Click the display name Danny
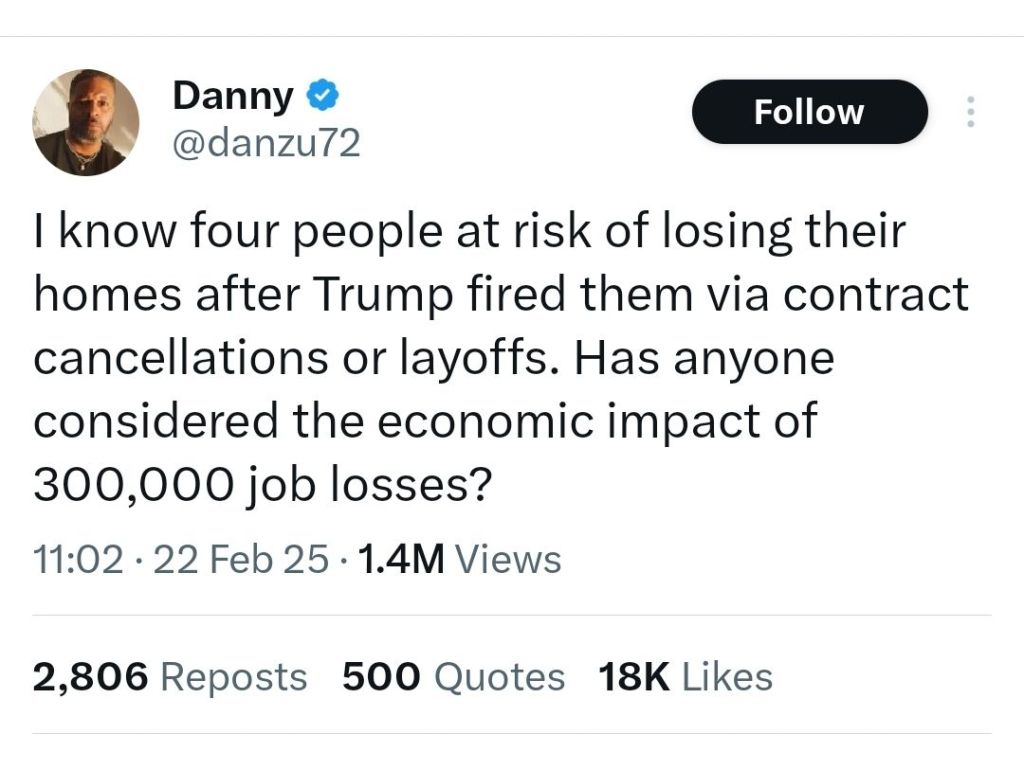This screenshot has height=770, width=1024. (232, 96)
